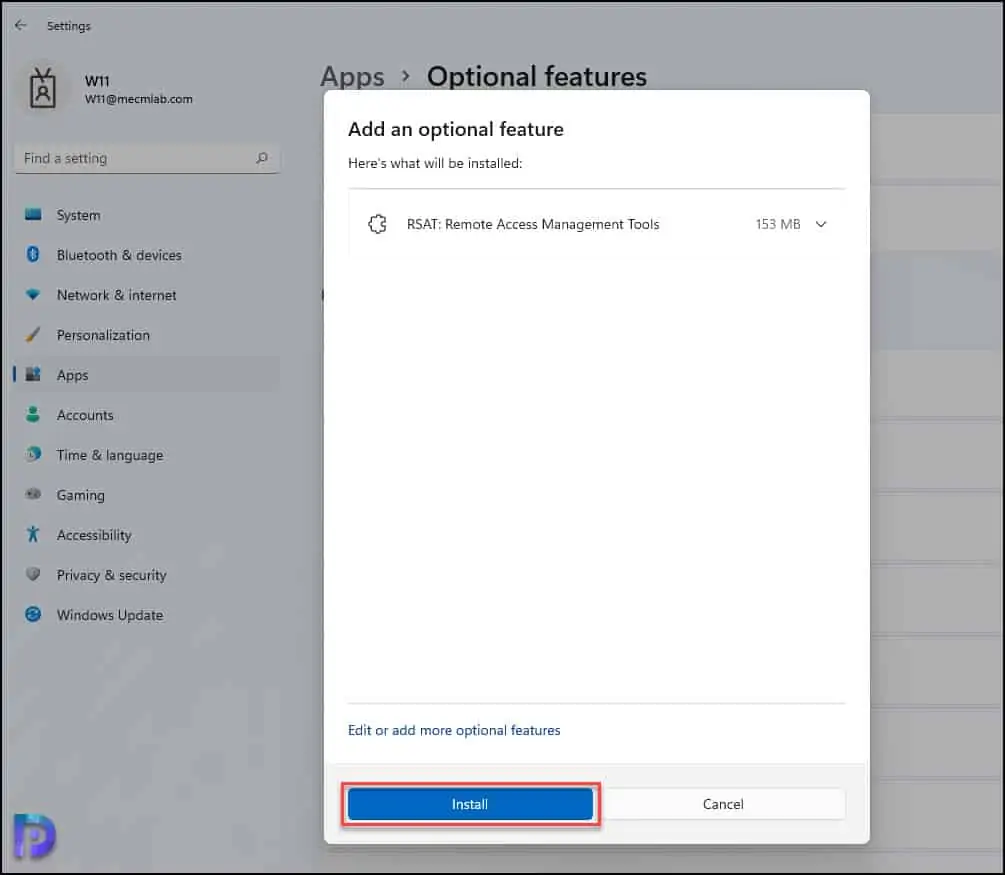Image resolution: width=1005 pixels, height=875 pixels.
Task: Open Accessibility settings
Action: [x=147, y=535]
